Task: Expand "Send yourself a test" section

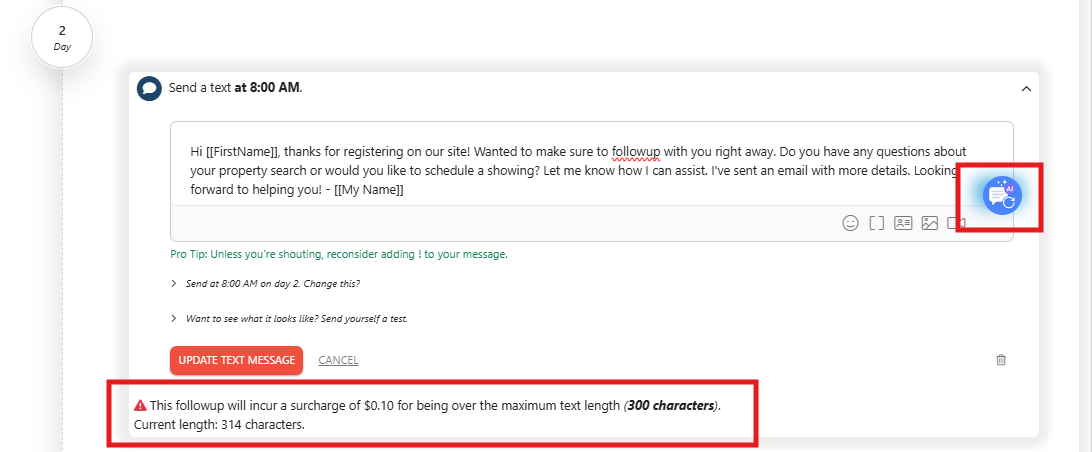Action: tap(289, 318)
